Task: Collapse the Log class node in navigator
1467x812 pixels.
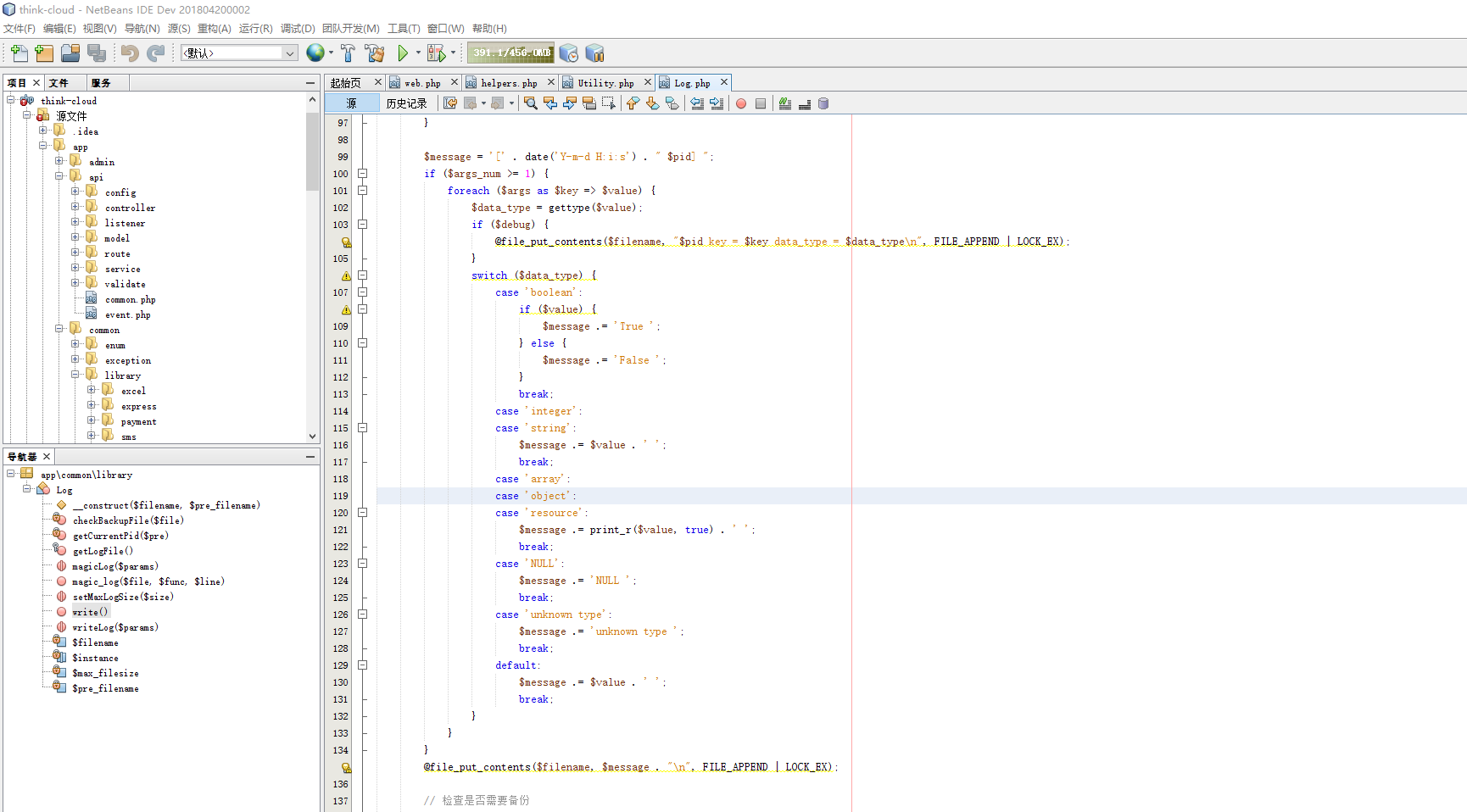Action: (x=27, y=489)
